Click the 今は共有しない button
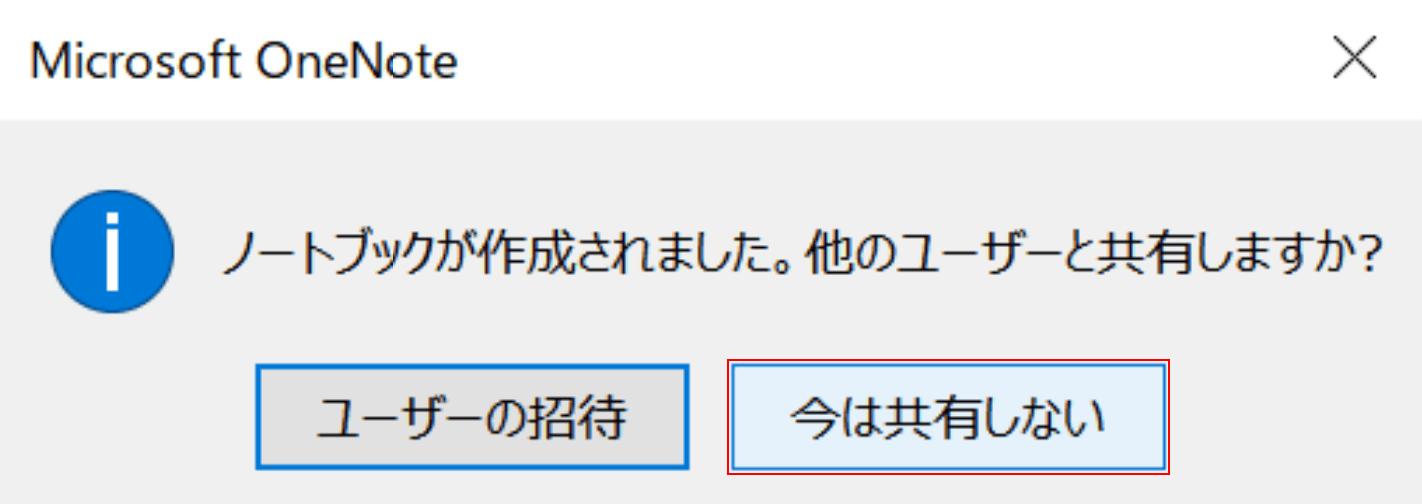Viewport: 1422px width, 504px height. pos(948,417)
